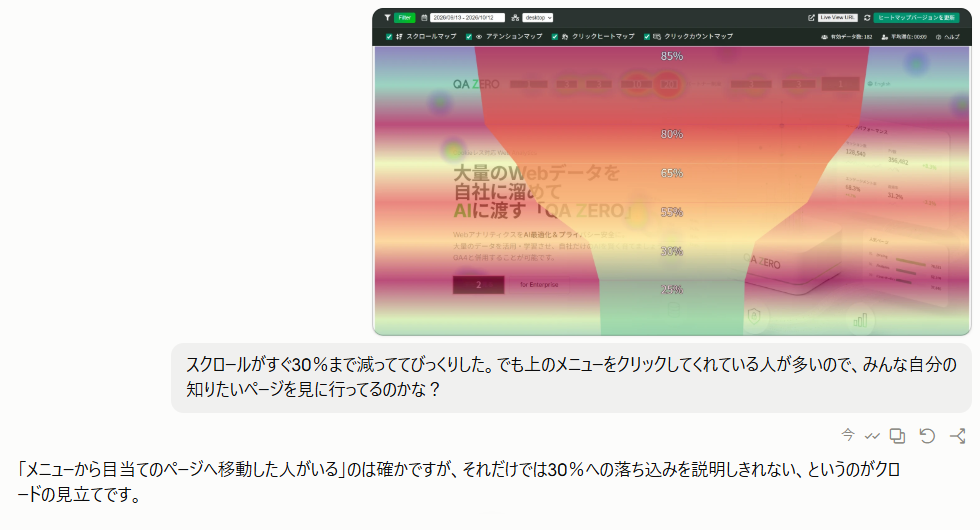Screen dimensions: 980x530
Task: Click the click heatmap icon next to クリックヒートマップ
Action: pyautogui.click(x=565, y=37)
